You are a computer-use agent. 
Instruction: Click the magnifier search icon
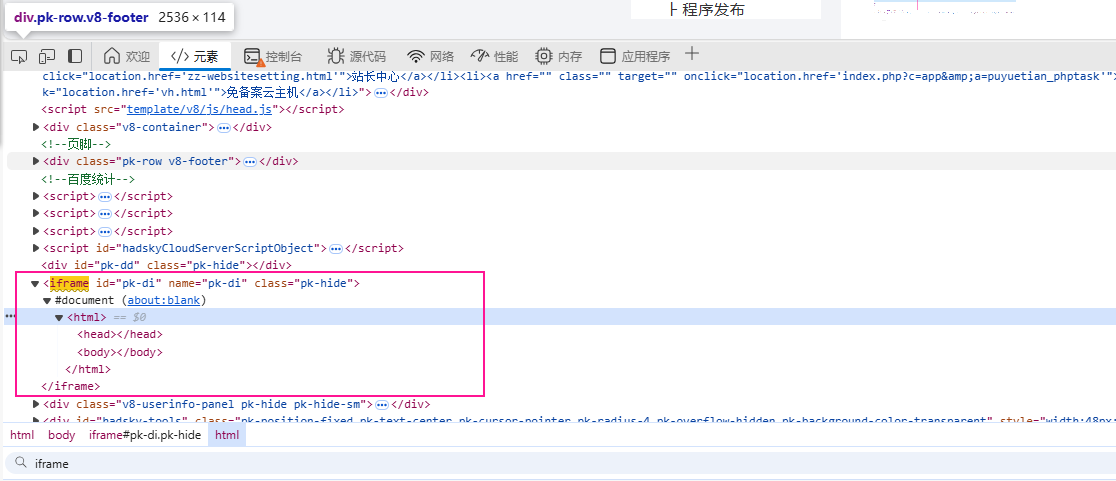[21, 464]
